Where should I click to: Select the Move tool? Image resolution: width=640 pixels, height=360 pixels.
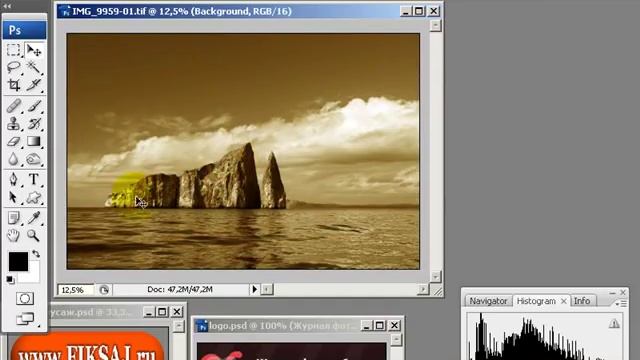(x=34, y=50)
